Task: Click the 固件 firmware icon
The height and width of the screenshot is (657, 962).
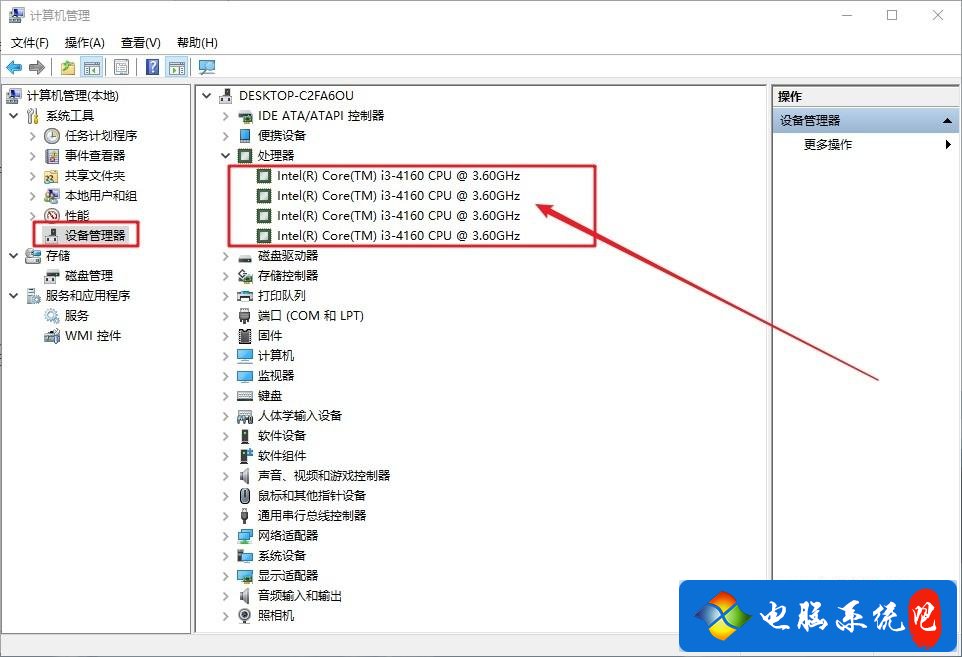Action: (245, 336)
